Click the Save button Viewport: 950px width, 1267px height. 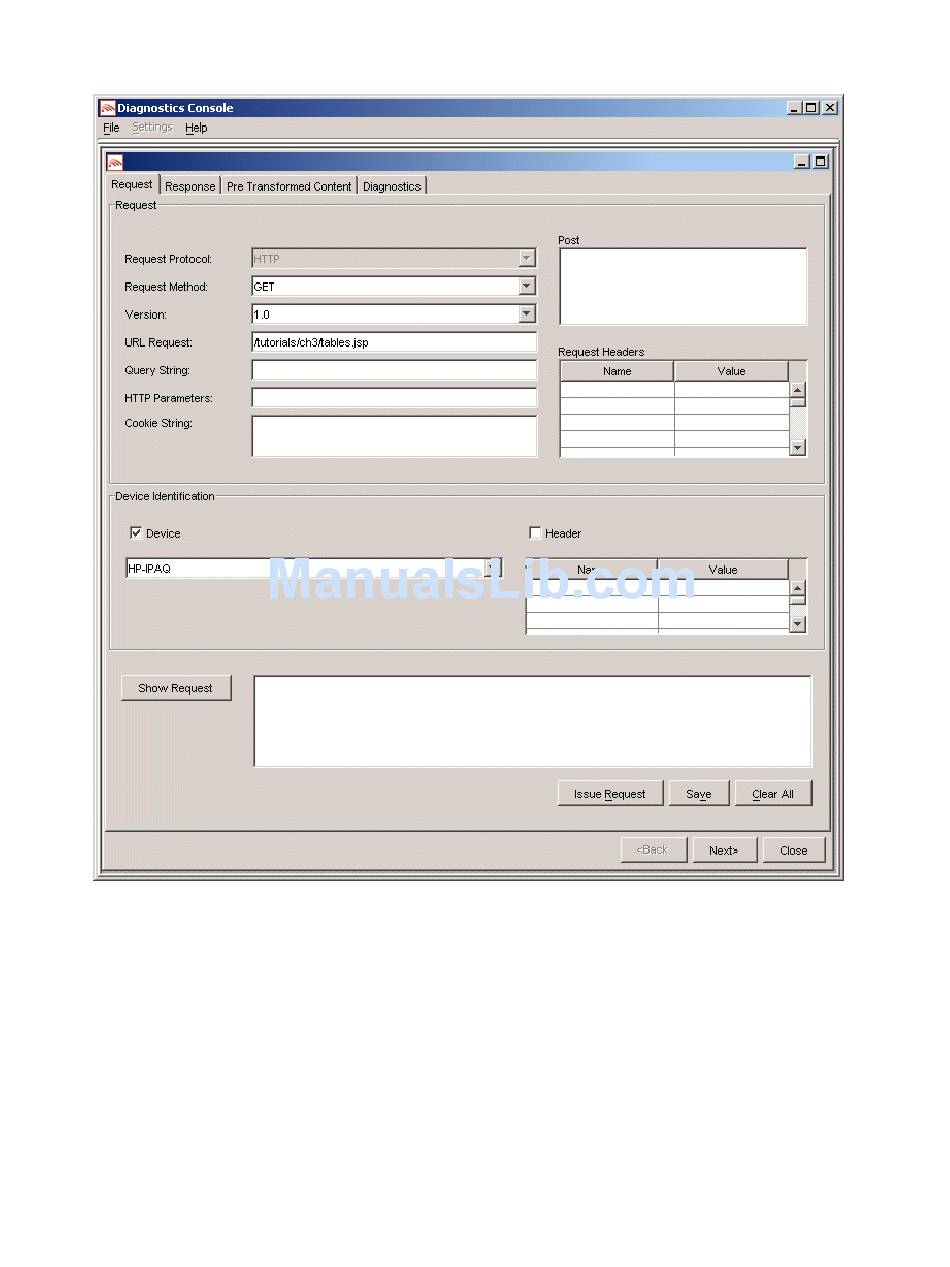[x=699, y=794]
